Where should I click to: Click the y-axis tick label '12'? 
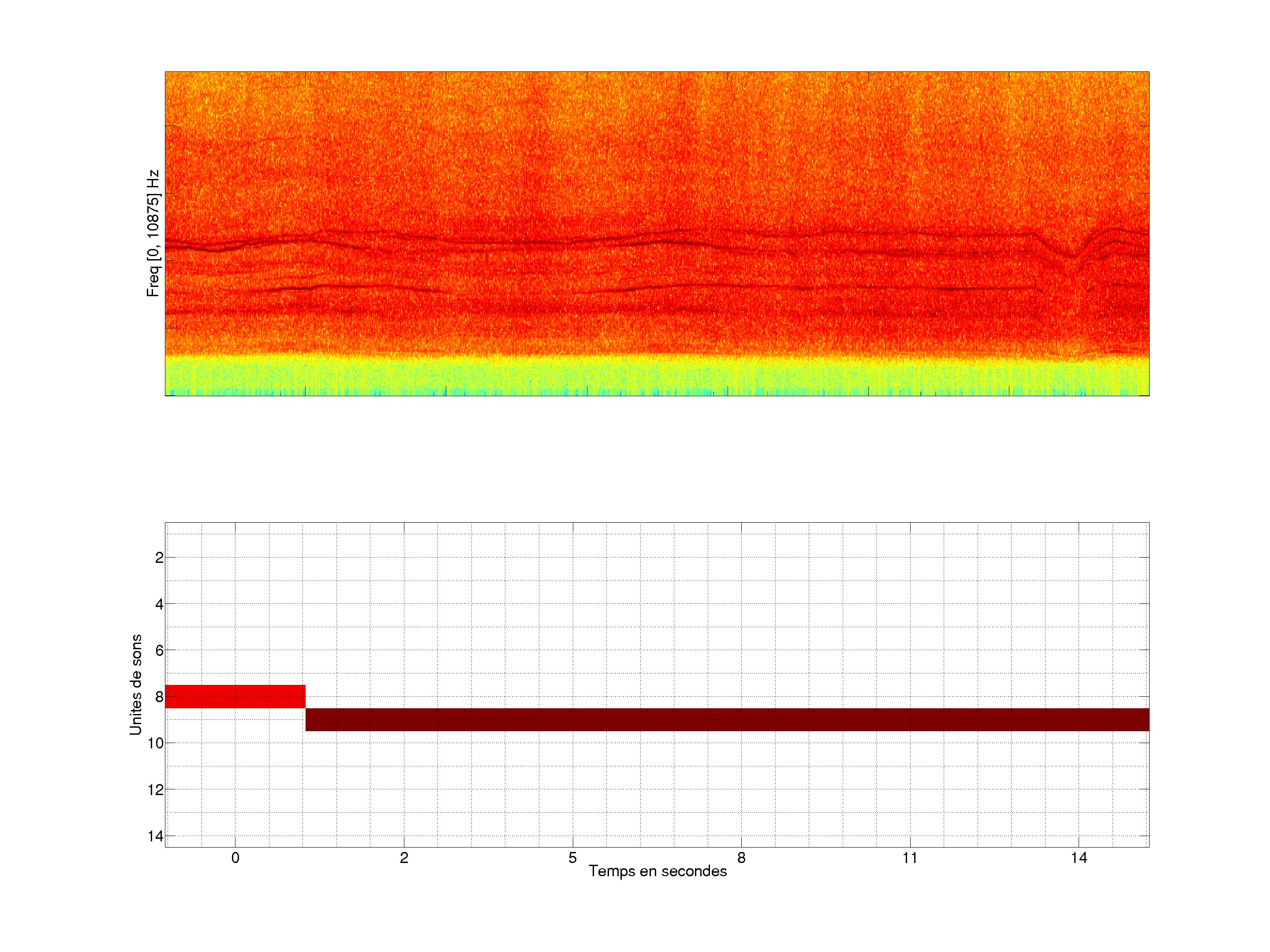(x=156, y=790)
